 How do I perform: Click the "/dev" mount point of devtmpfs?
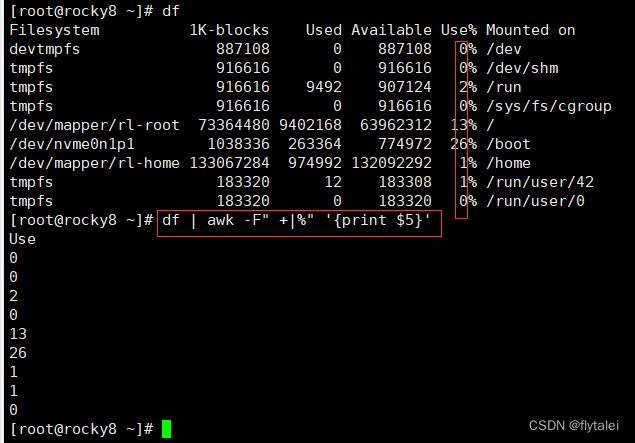point(503,49)
